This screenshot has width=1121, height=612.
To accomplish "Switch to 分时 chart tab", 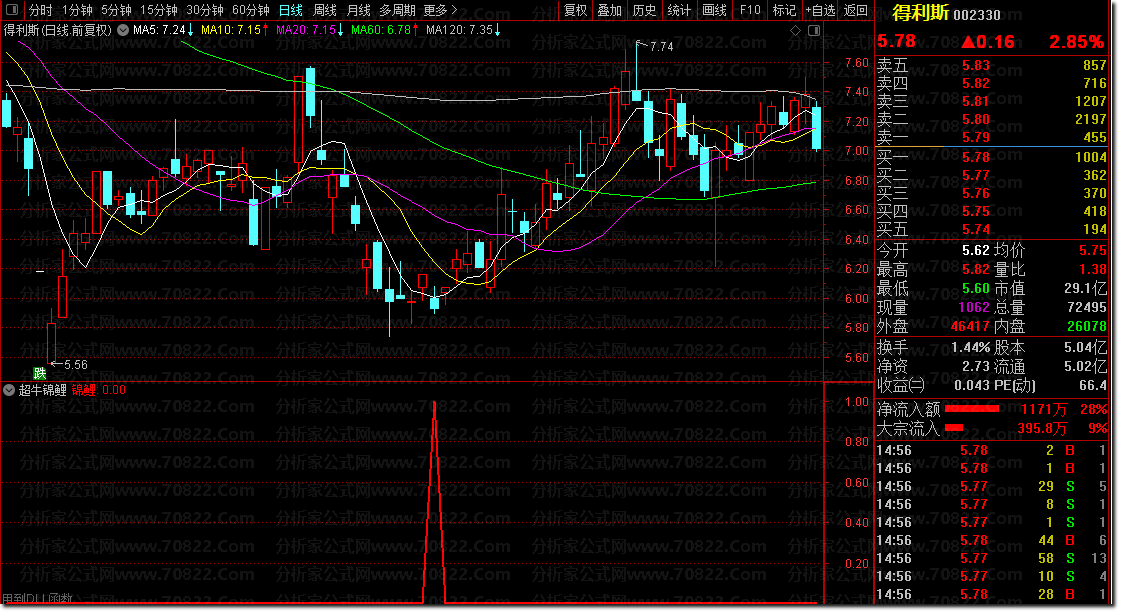I will [x=40, y=10].
